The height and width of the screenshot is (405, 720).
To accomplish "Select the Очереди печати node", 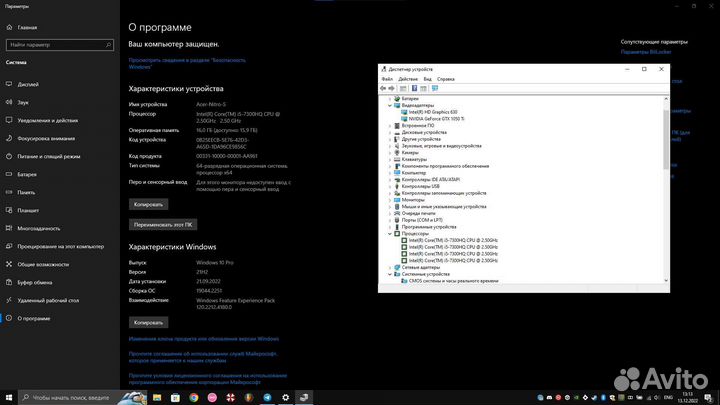I will [x=418, y=214].
